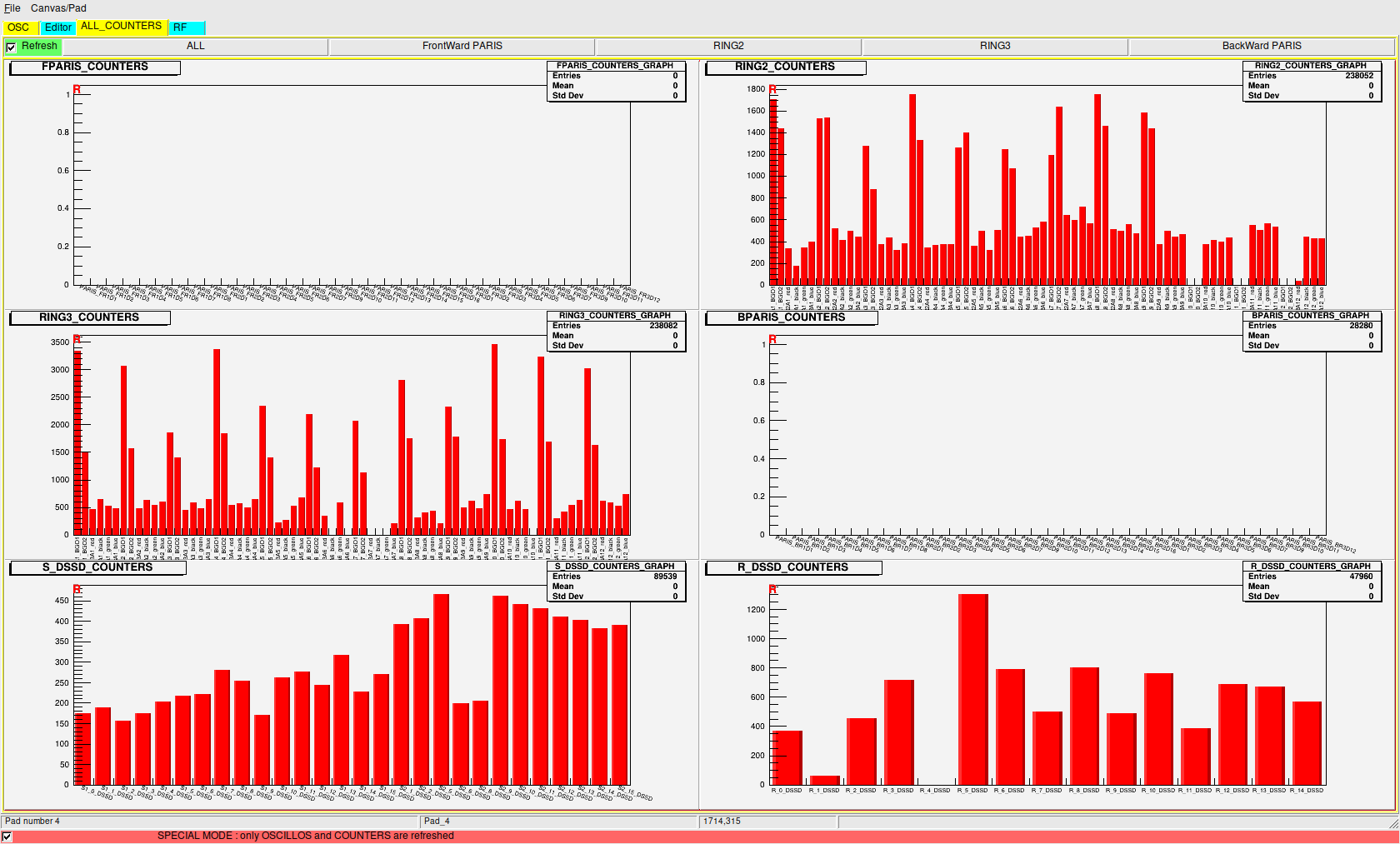Click the R refresh icon on BPARIS_COUNTERS pad

pyautogui.click(x=774, y=340)
